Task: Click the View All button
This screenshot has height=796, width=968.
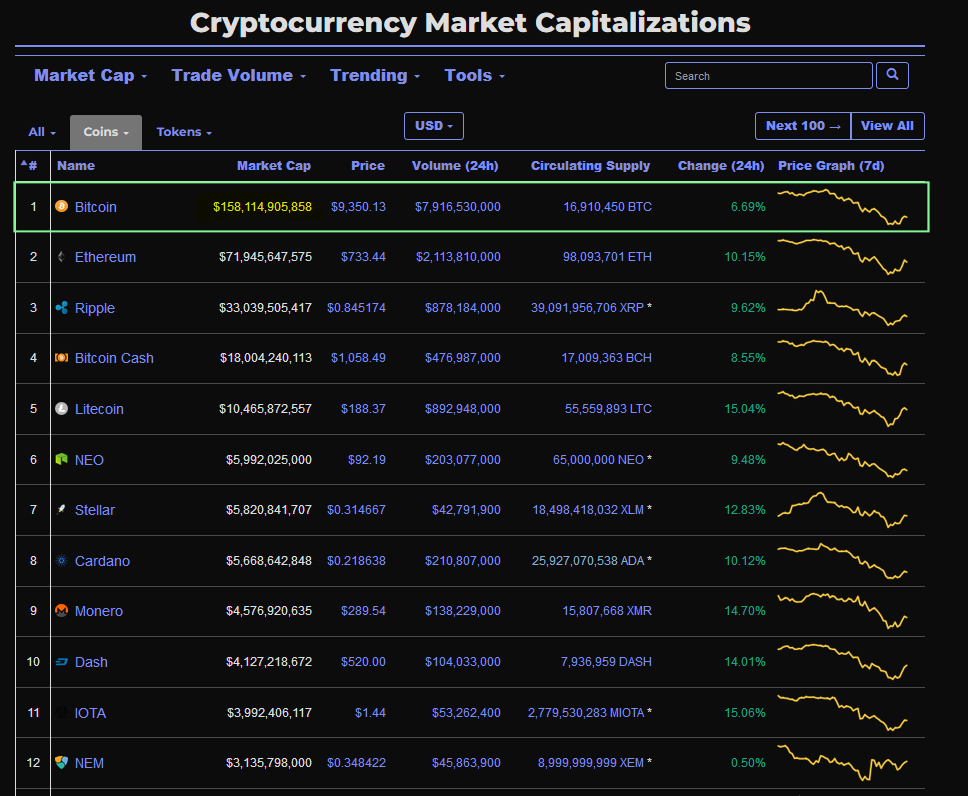Action: [887, 126]
